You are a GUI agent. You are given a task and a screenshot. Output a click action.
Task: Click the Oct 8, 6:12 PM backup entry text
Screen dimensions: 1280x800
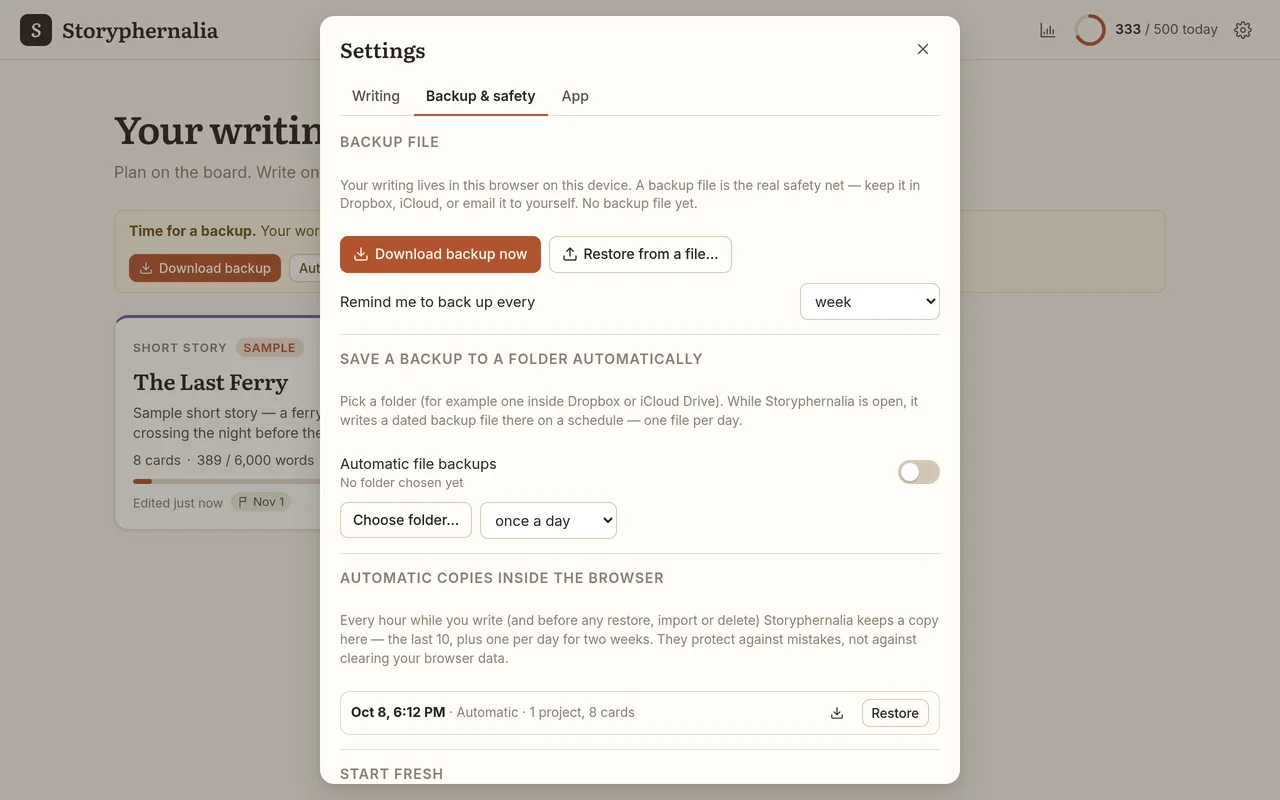click(x=493, y=713)
